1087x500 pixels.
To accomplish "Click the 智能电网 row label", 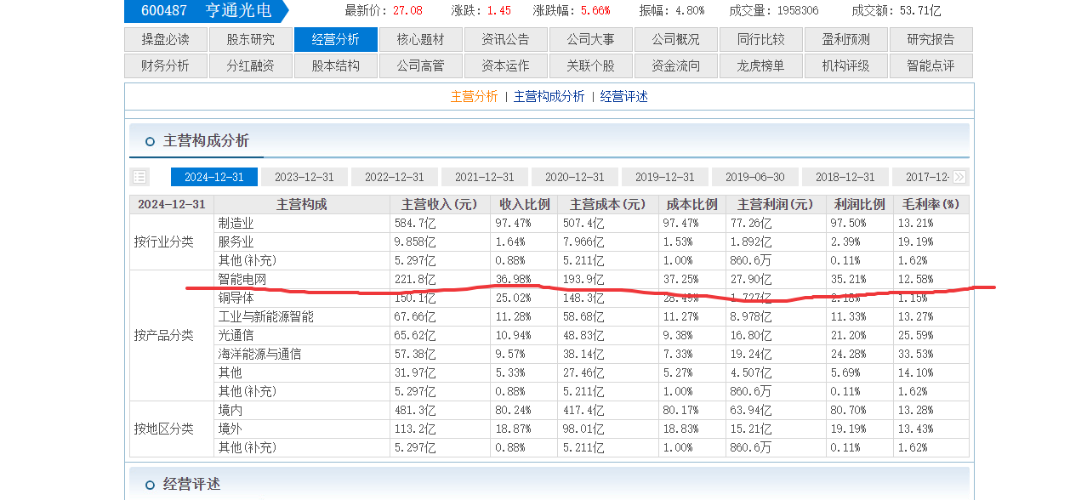I will coord(242,279).
